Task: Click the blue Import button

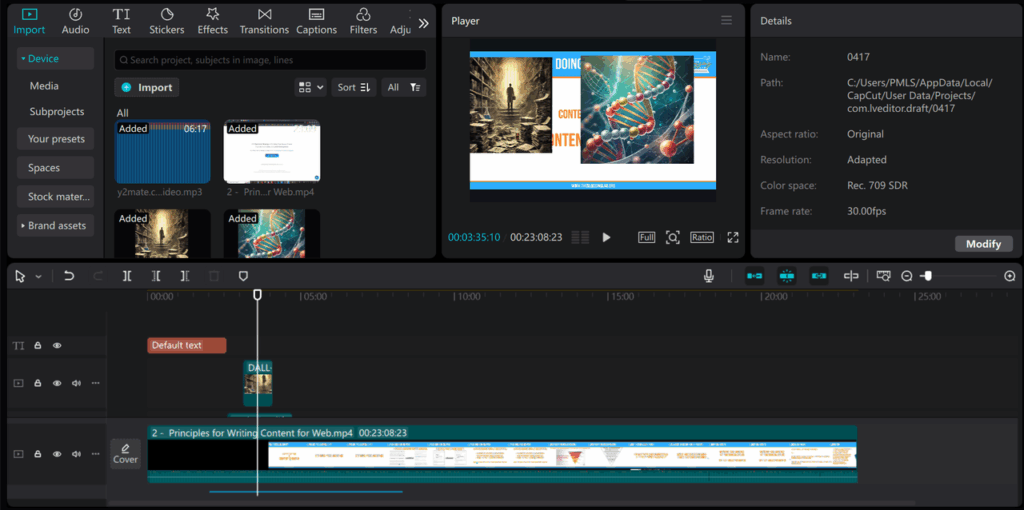Action: click(x=147, y=88)
